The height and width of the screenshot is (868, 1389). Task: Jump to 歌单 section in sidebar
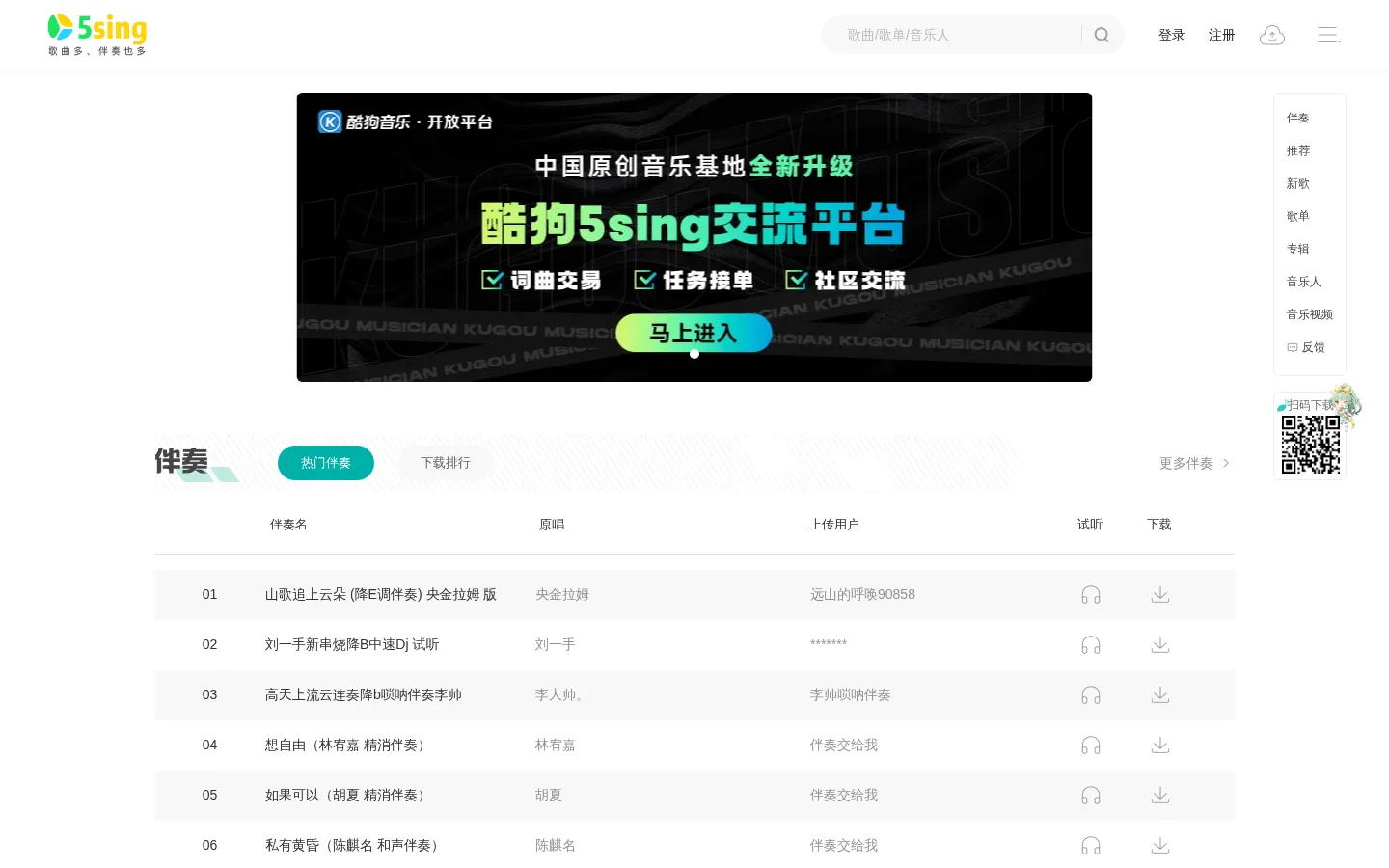click(x=1298, y=216)
